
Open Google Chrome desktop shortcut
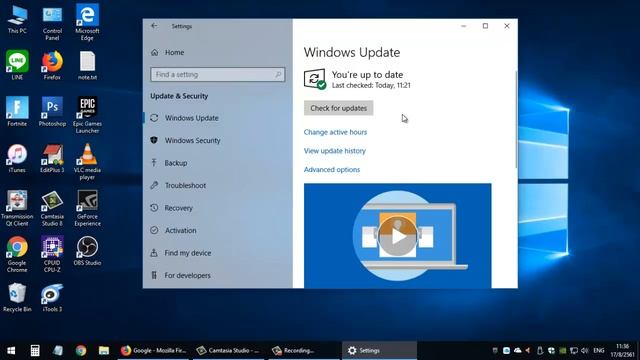point(17,255)
